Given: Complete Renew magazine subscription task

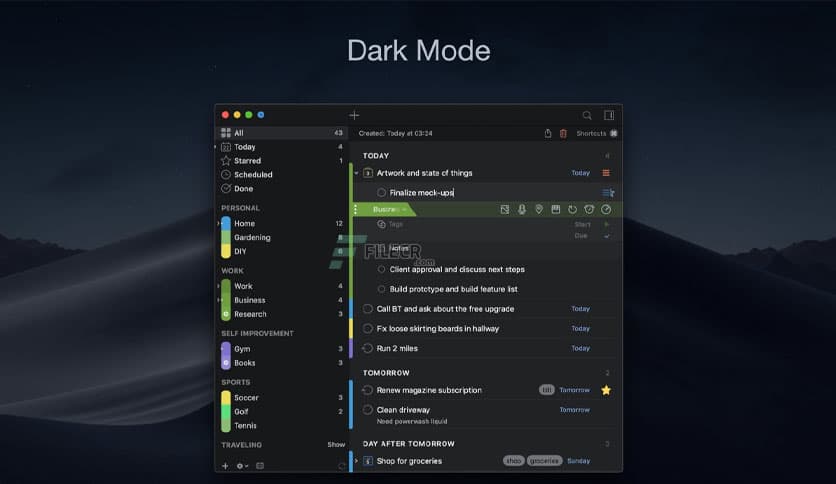Looking at the screenshot, I should pos(368,390).
